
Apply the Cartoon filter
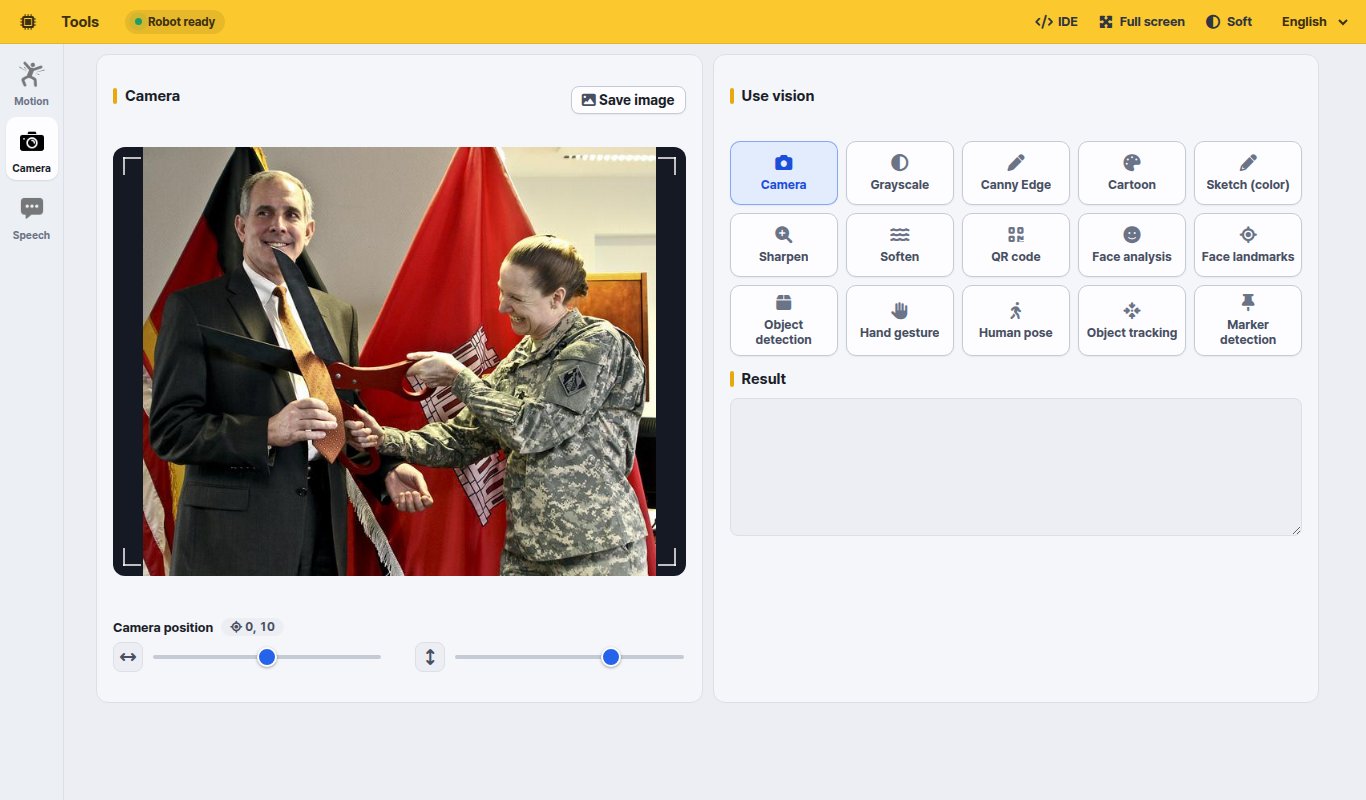[x=1132, y=173]
